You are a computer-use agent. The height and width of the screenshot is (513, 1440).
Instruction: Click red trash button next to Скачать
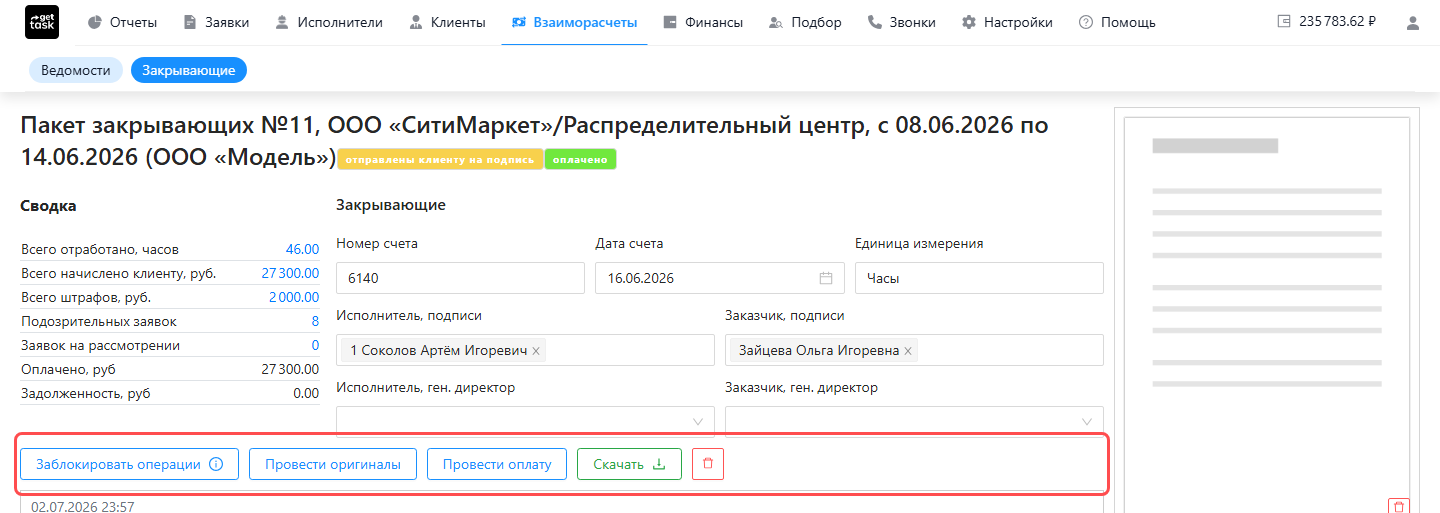pos(708,464)
